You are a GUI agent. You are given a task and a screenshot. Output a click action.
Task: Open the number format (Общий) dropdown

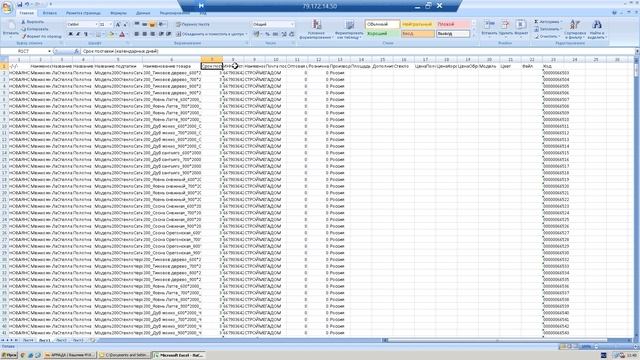click(292, 24)
